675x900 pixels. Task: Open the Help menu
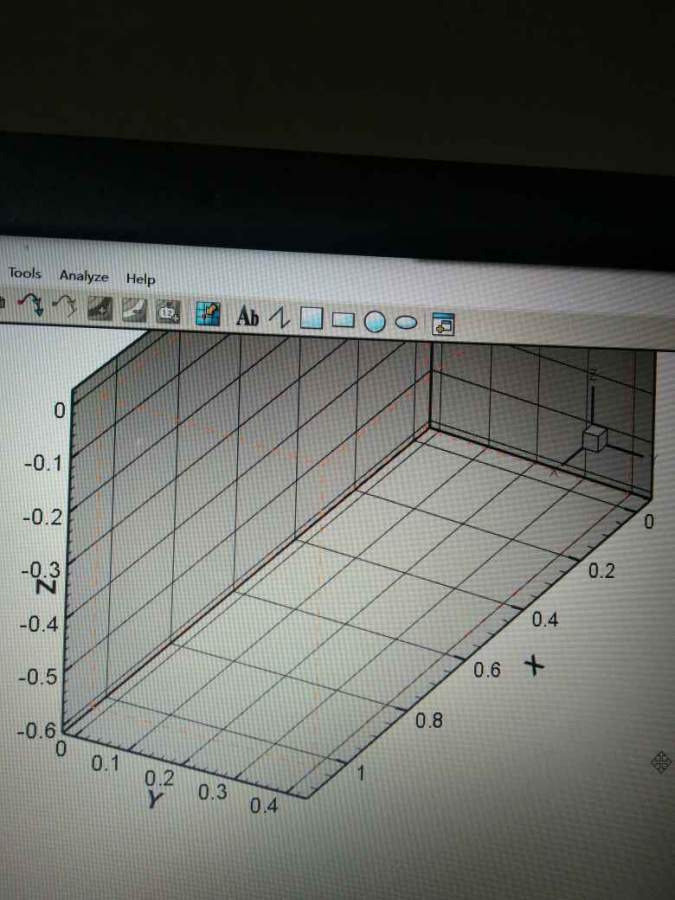(x=141, y=279)
